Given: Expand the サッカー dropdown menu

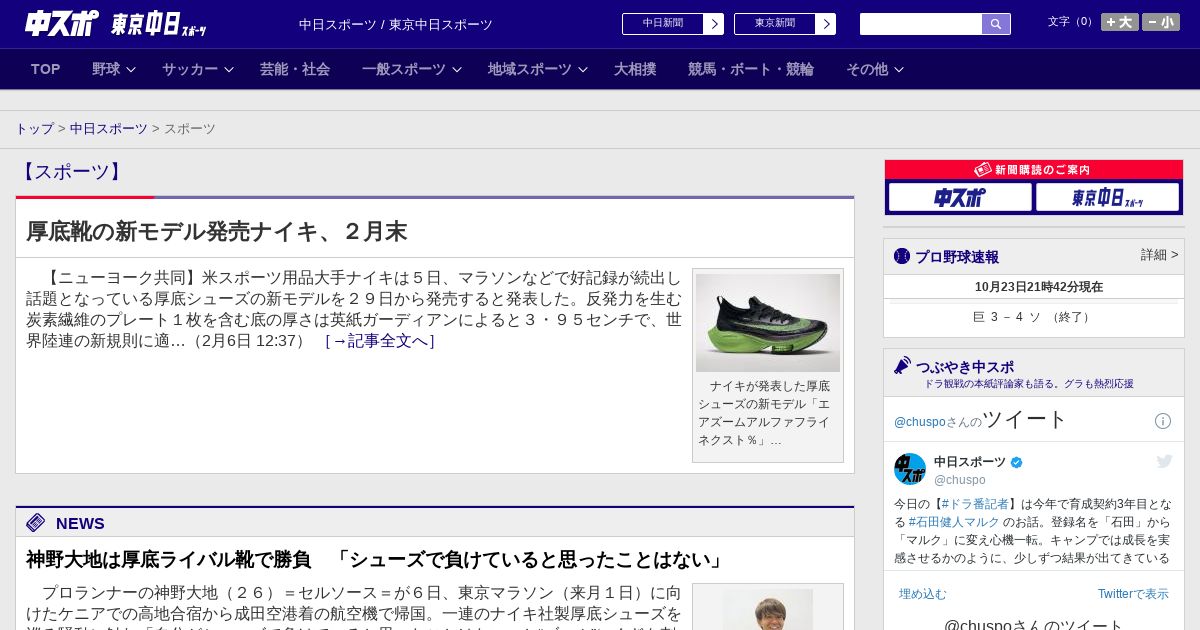Looking at the screenshot, I should point(197,69).
